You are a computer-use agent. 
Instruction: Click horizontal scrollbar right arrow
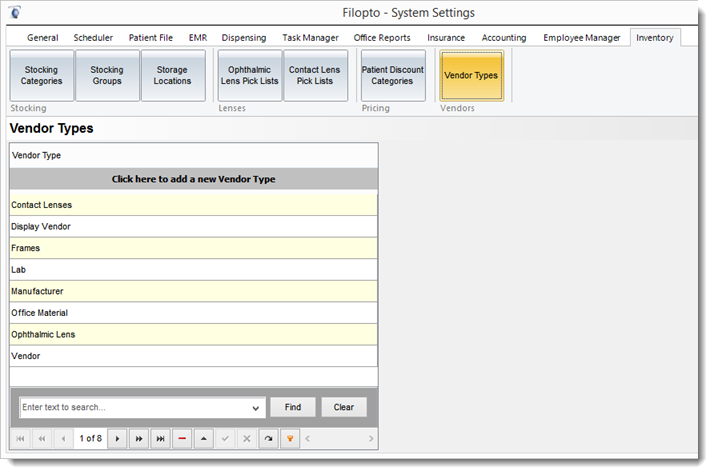(371, 439)
